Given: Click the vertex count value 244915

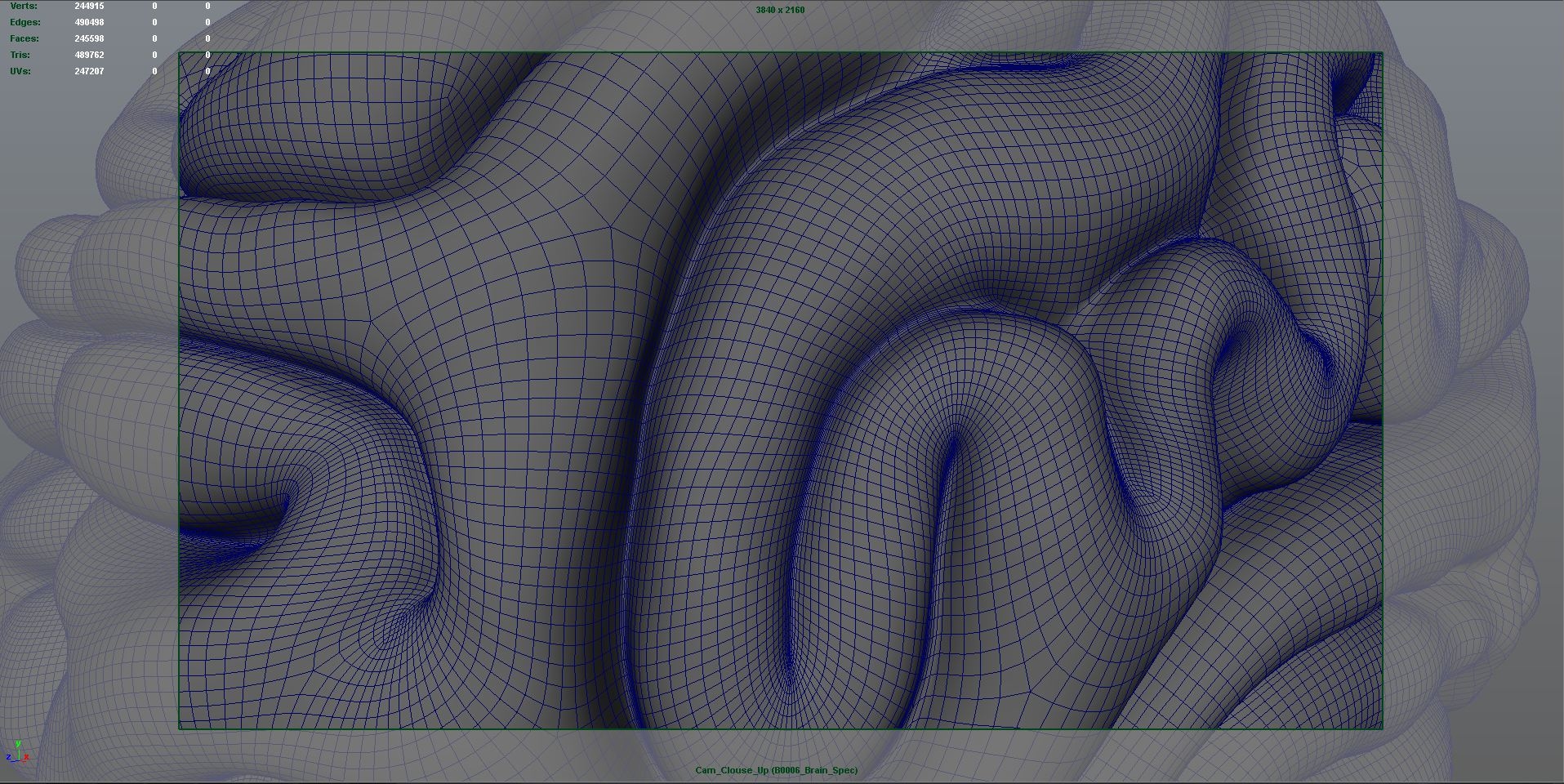Looking at the screenshot, I should [x=89, y=6].
